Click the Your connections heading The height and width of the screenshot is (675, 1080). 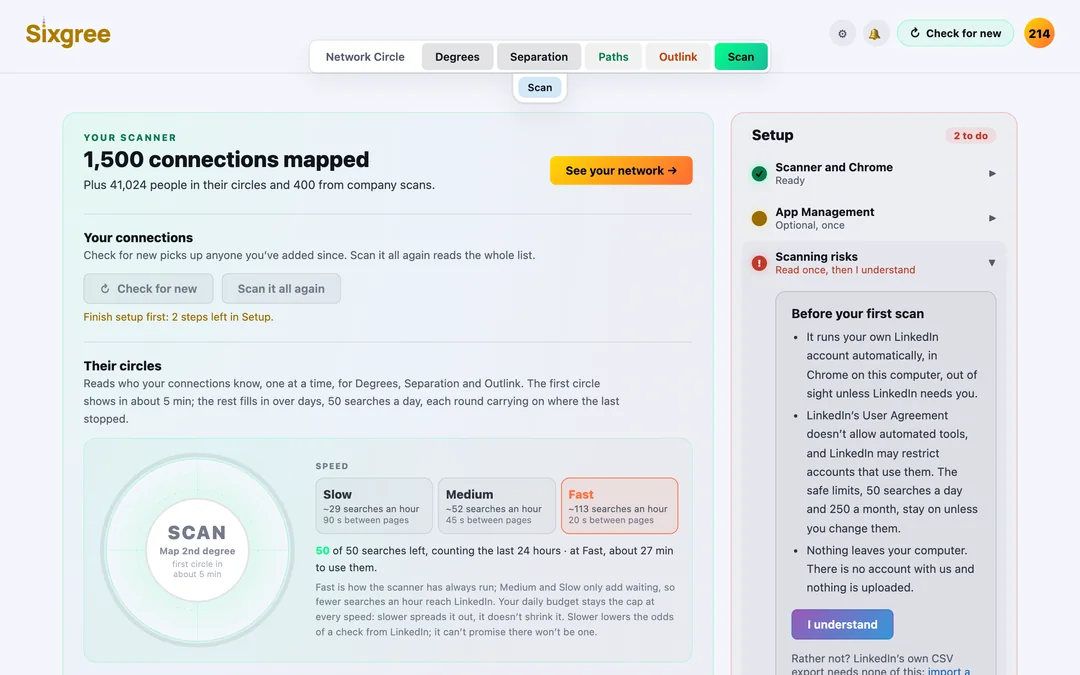point(138,238)
